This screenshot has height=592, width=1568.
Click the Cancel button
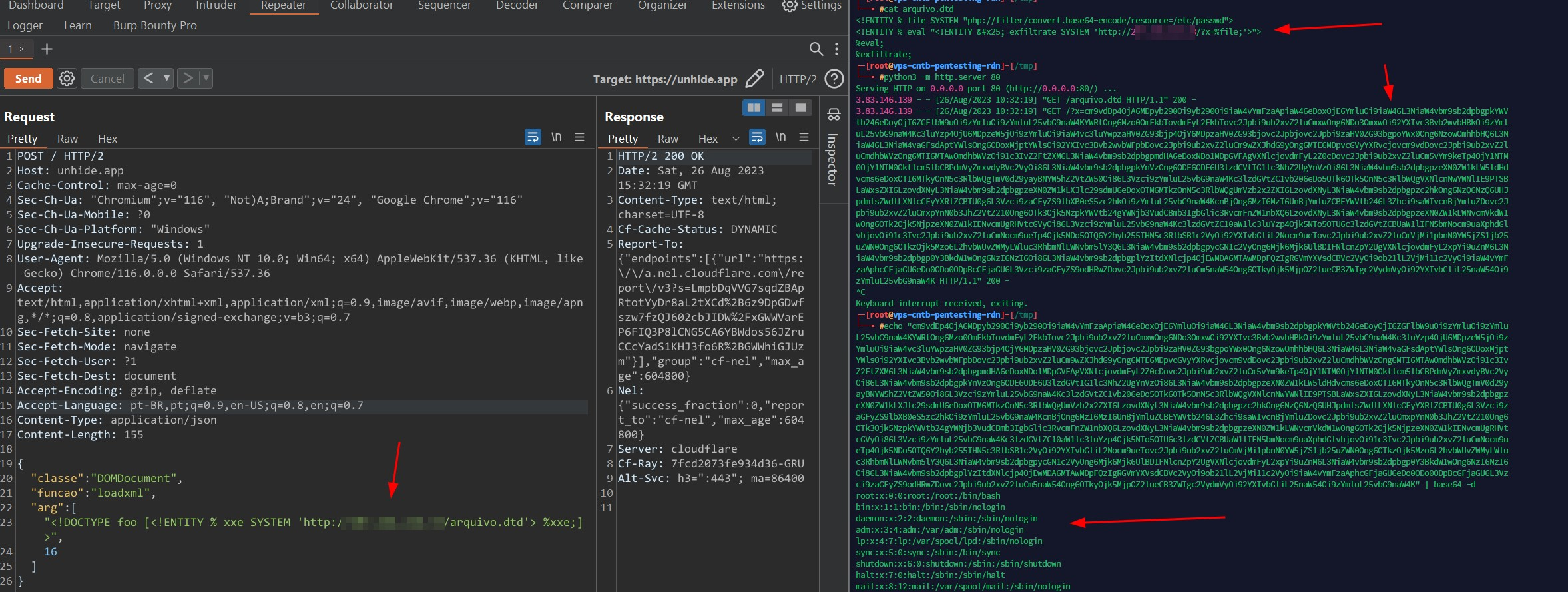pos(107,79)
